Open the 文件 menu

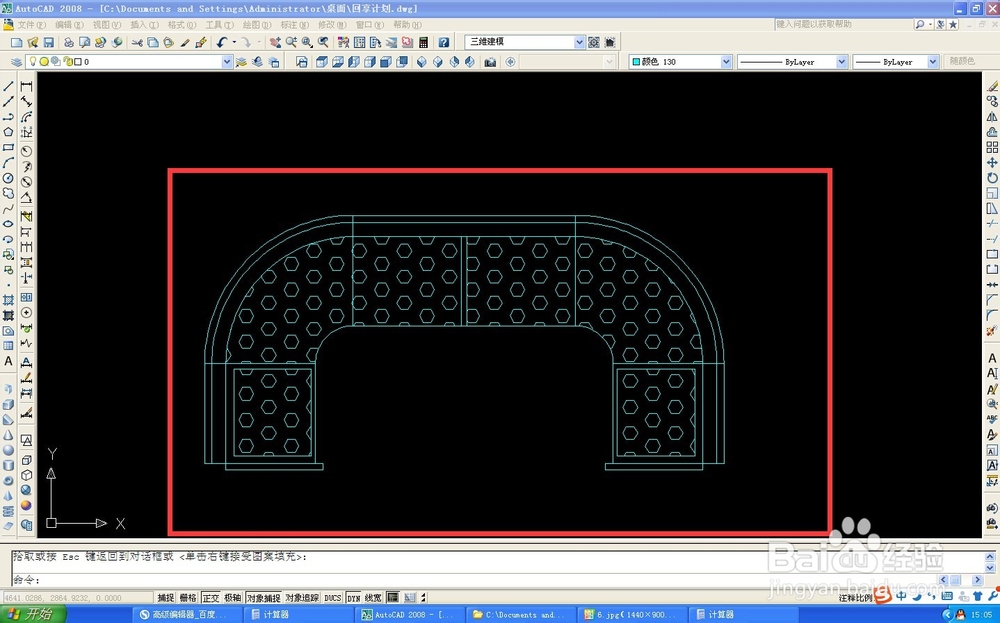[31, 24]
